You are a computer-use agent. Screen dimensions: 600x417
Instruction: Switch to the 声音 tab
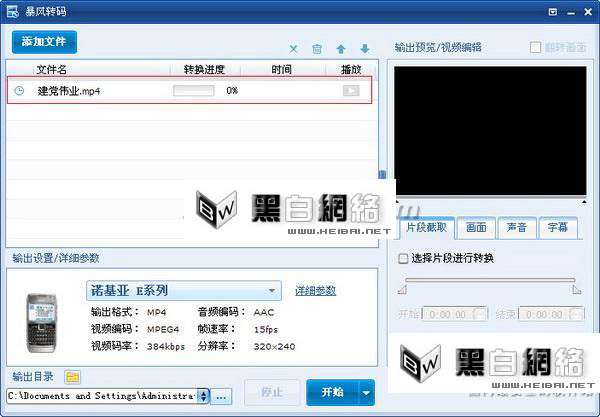517,228
